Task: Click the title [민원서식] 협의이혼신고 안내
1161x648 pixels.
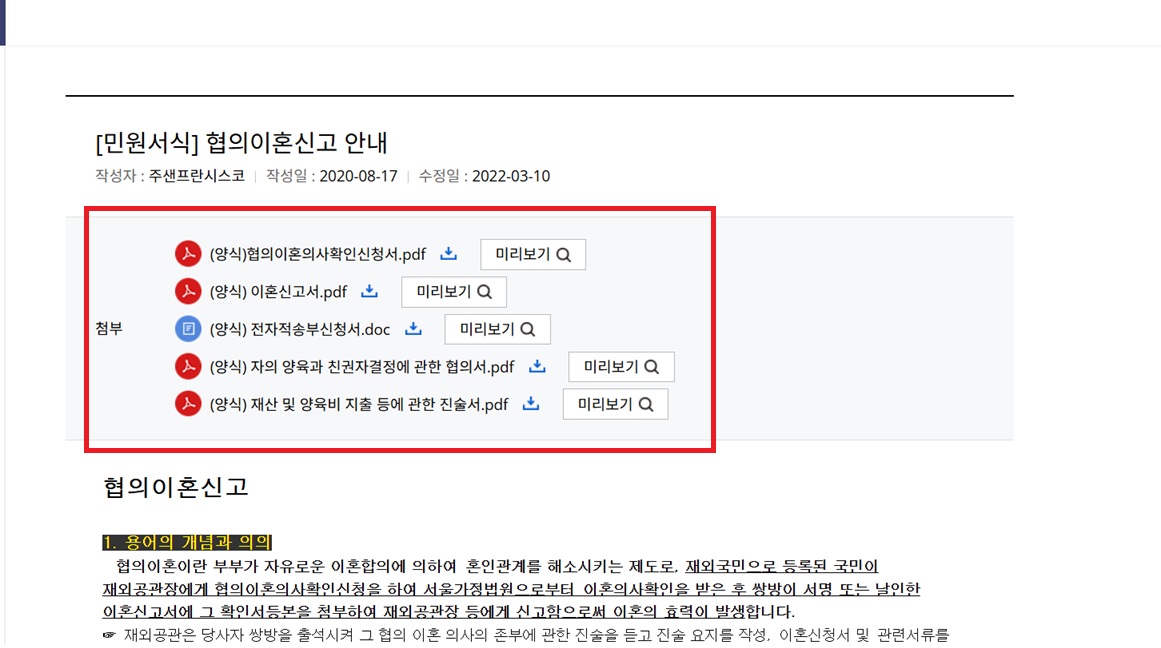Action: (x=241, y=142)
